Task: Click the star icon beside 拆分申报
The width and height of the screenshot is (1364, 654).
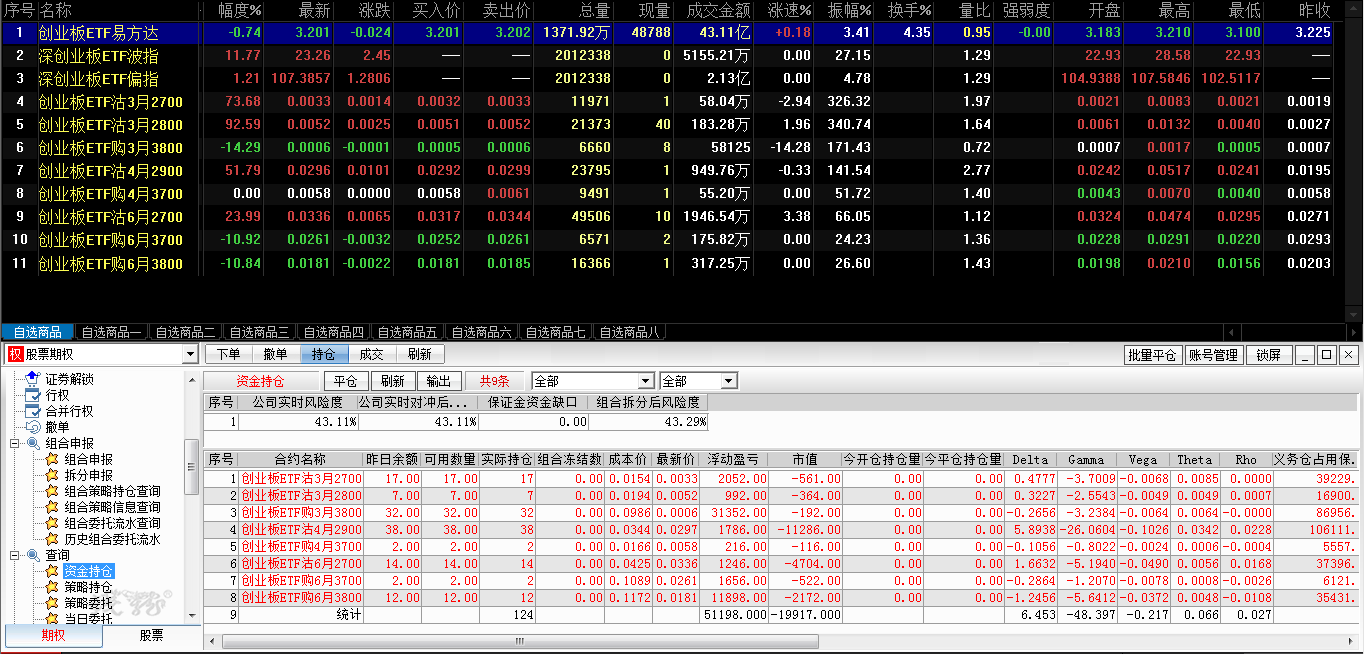Action: pyautogui.click(x=52, y=475)
